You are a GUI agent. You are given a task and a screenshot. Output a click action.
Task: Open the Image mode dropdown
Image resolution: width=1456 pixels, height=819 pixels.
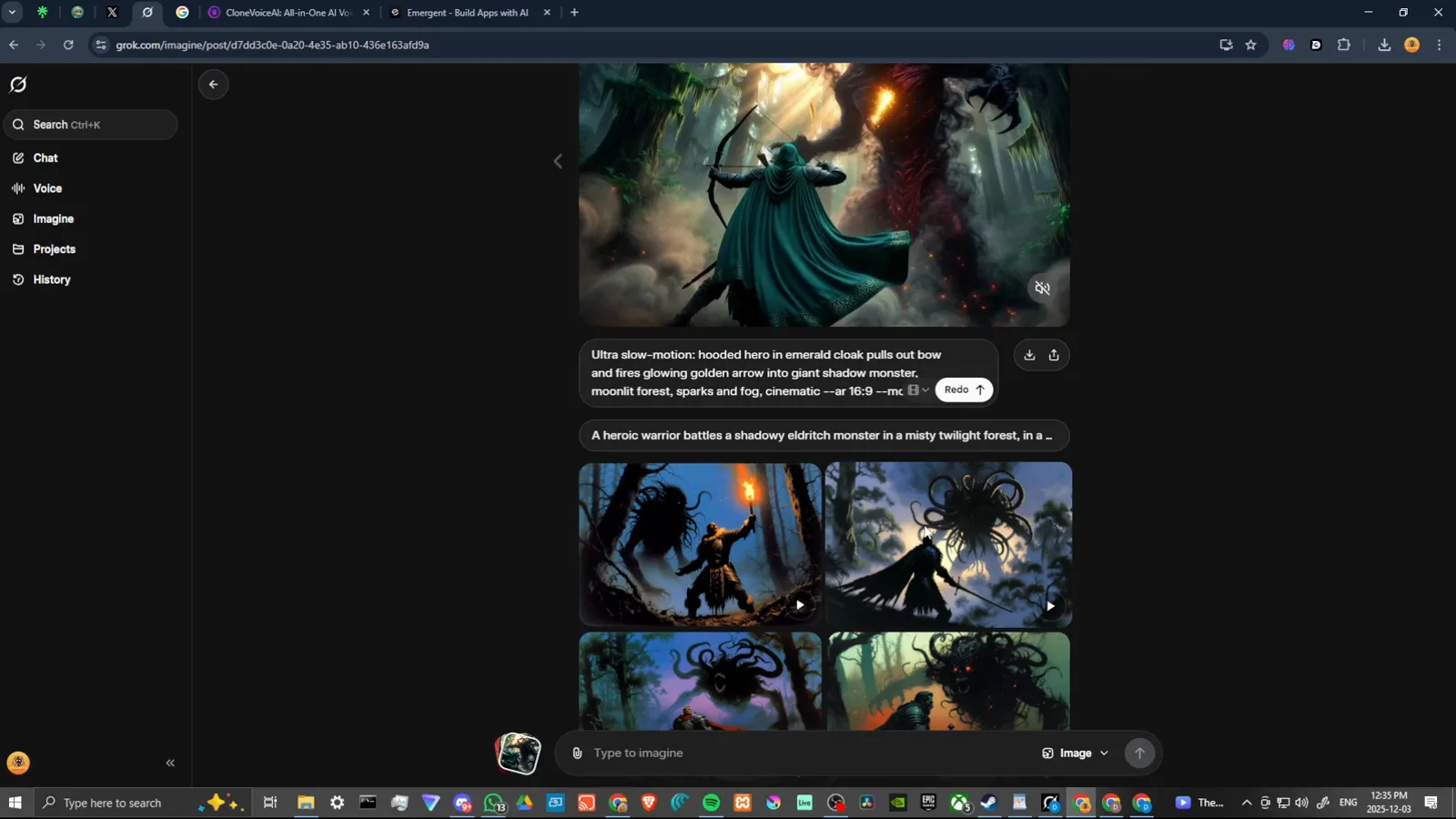1075,753
